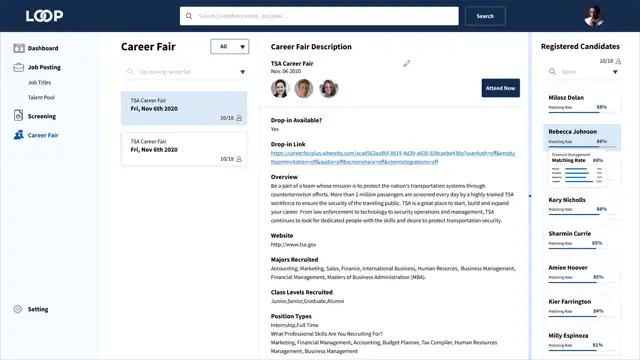Select Career Fair in sidebar
Image resolution: width=640 pixels, height=360 pixels.
pyautogui.click(x=43, y=135)
